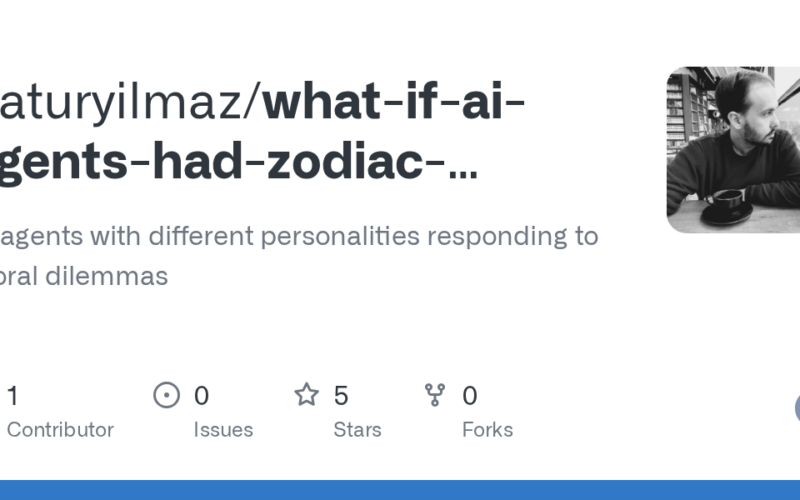The height and width of the screenshot is (500, 800).
Task: Click the Forks branch icon
Action: 435,395
